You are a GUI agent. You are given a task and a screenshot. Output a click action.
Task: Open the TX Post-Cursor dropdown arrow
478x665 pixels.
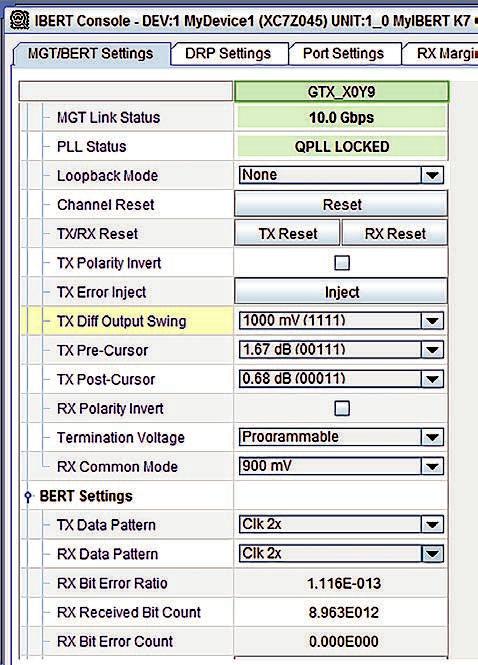[x=432, y=379]
